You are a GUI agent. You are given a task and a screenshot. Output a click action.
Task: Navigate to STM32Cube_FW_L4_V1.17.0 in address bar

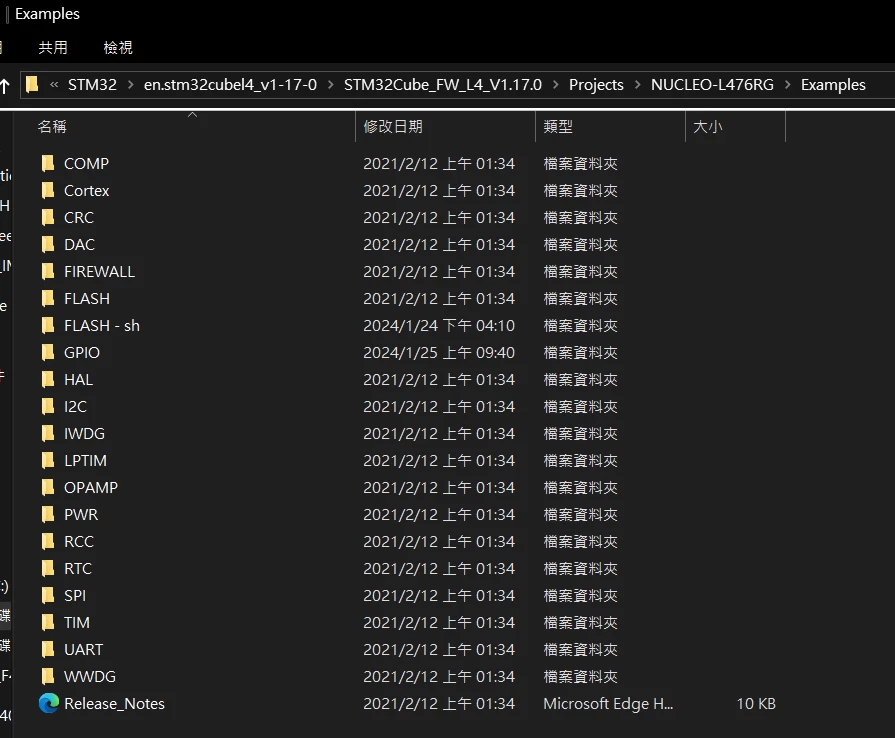point(442,85)
